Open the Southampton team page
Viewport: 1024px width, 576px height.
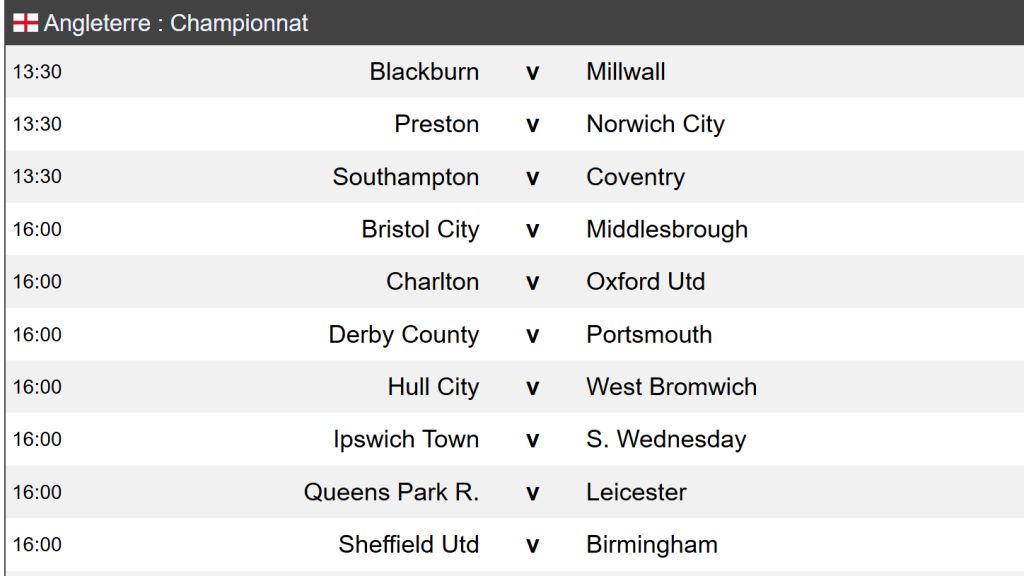pyautogui.click(x=406, y=177)
